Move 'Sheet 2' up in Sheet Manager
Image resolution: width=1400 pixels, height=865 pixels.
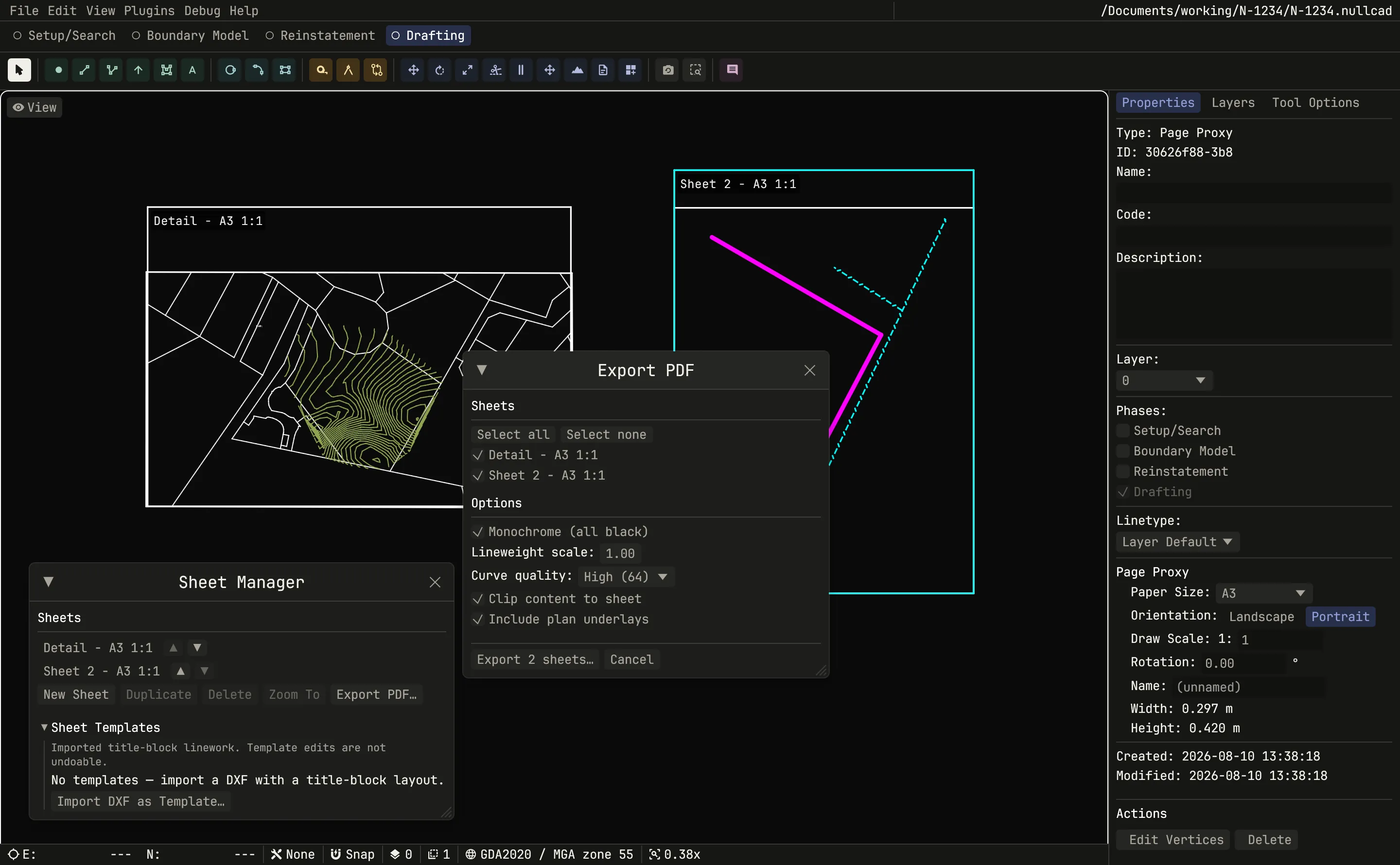point(181,671)
